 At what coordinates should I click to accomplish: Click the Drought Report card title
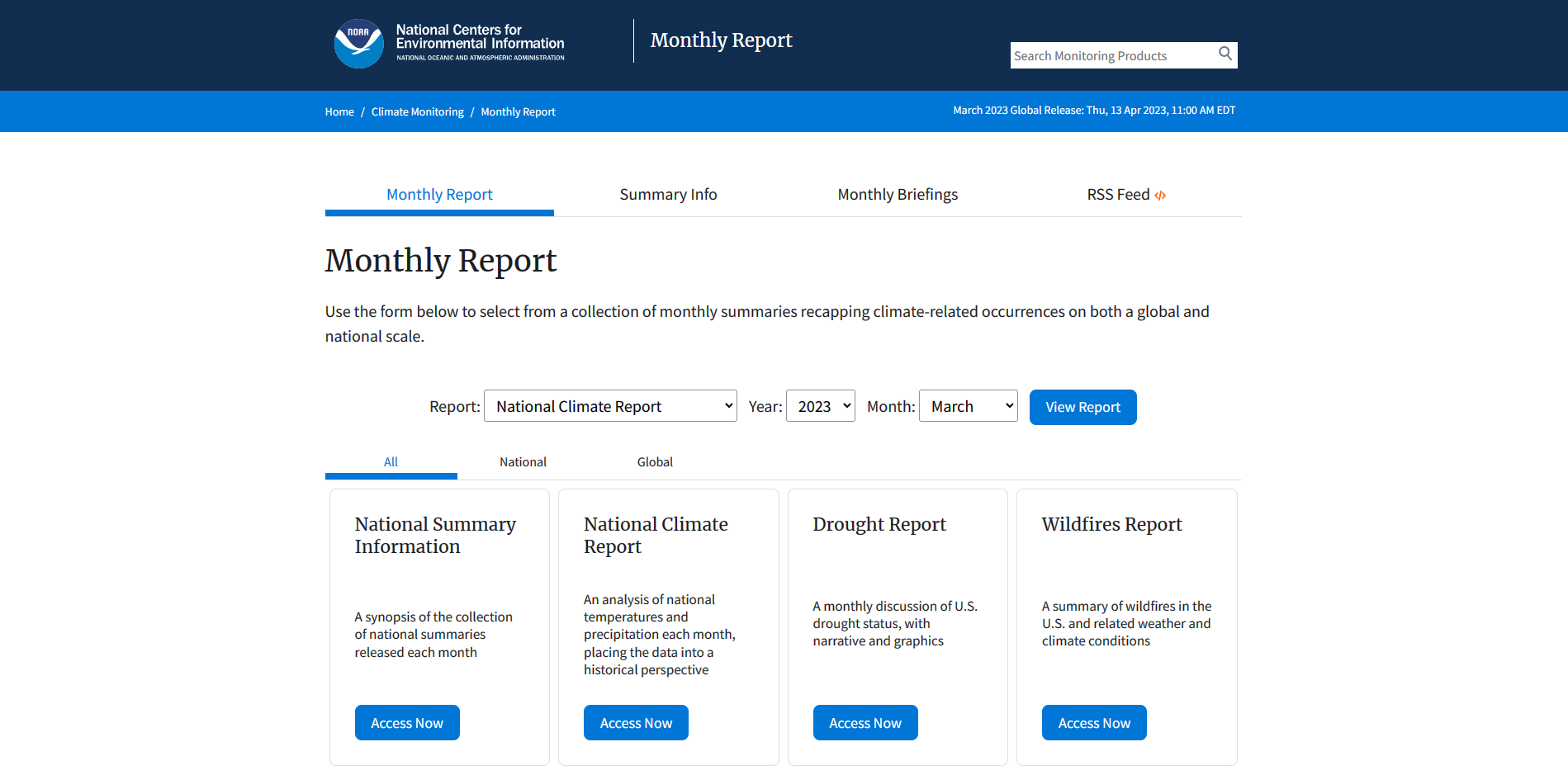(x=879, y=524)
